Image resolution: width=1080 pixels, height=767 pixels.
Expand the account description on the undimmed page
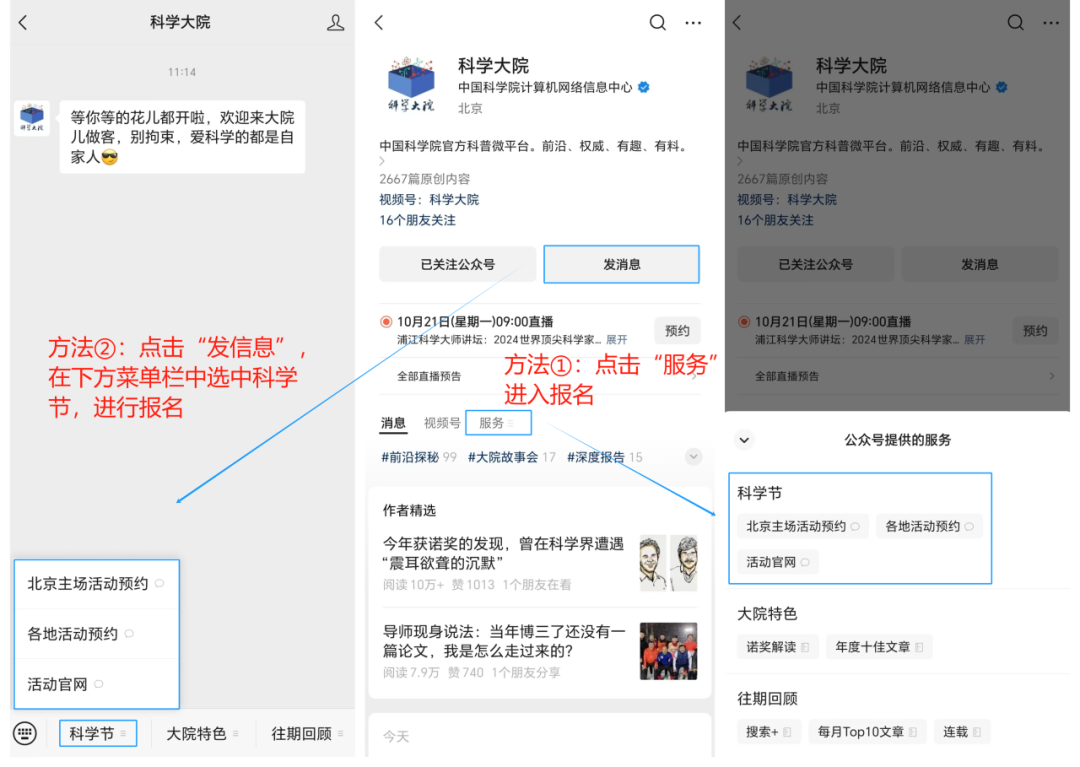[x=382, y=161]
